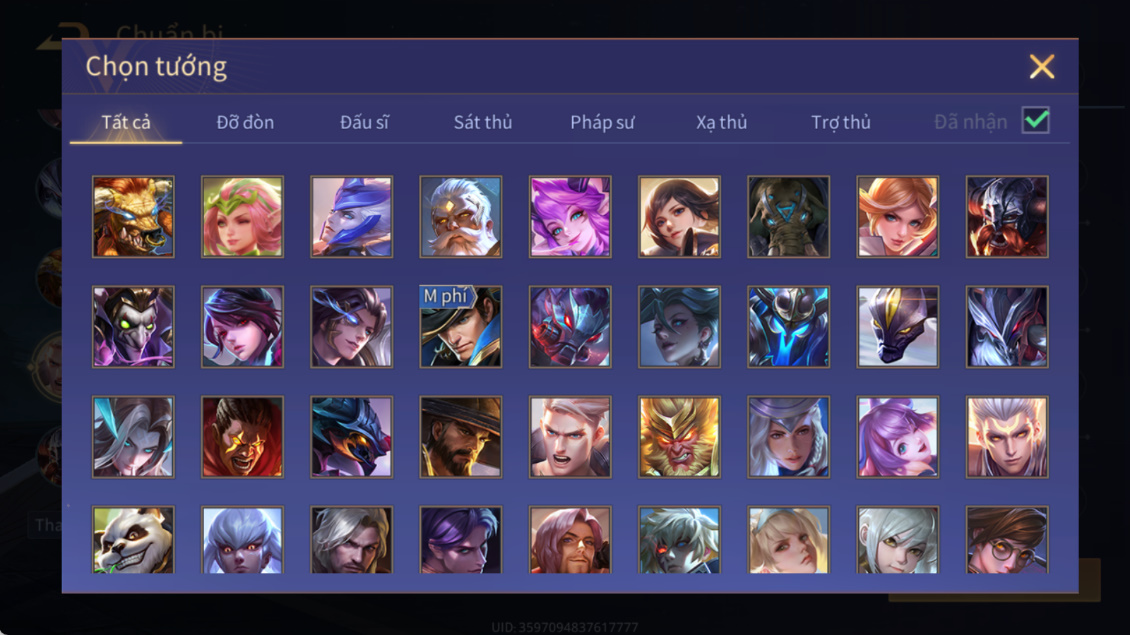Select the cowboy hat bearded hero

(461, 437)
